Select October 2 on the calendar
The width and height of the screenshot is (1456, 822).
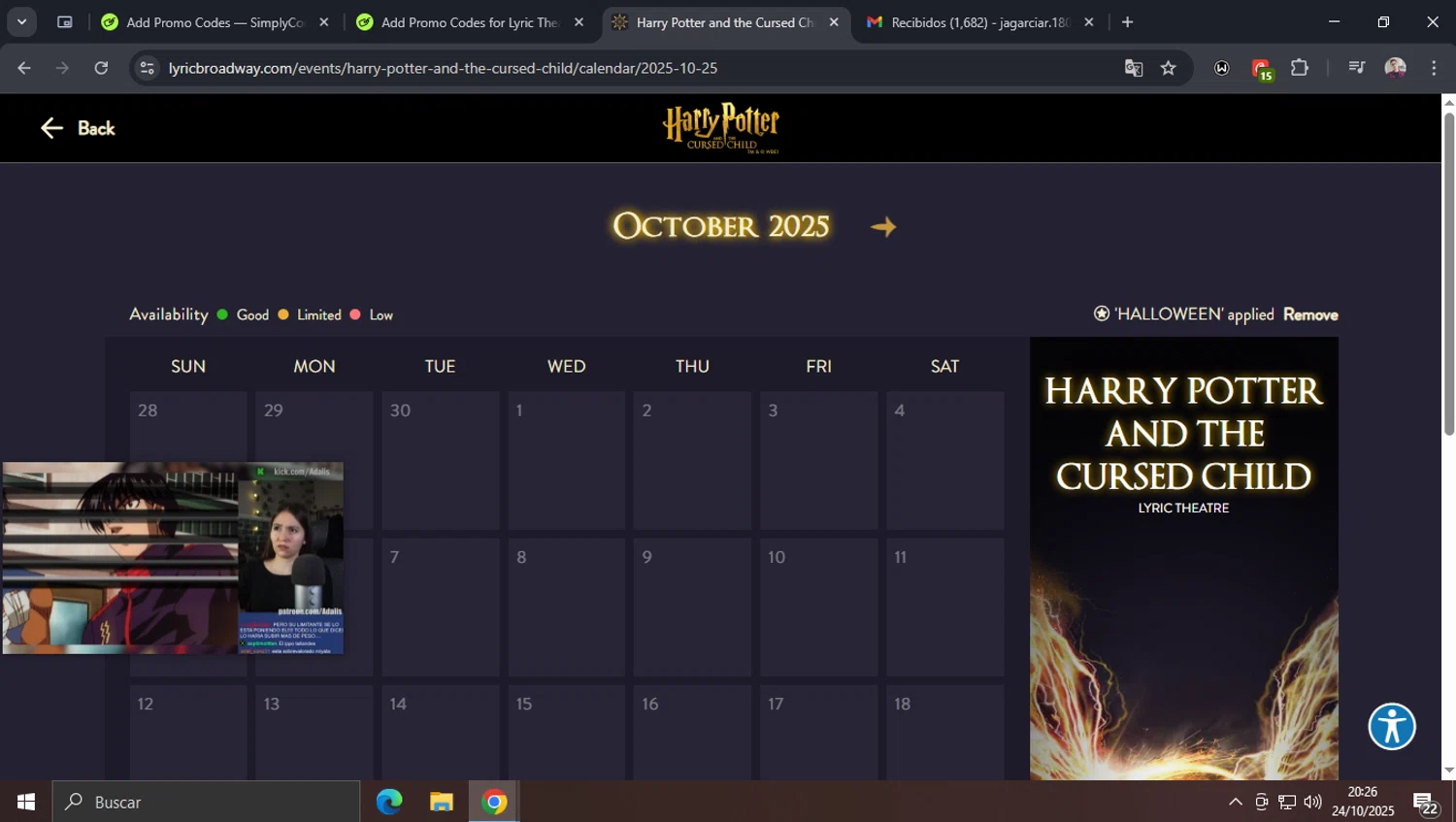[x=693, y=461]
